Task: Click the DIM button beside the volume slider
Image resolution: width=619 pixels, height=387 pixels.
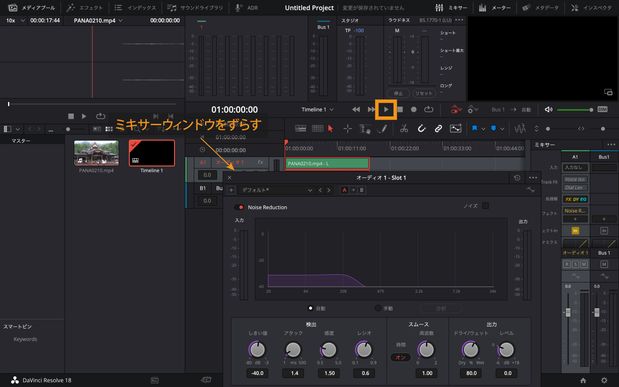Action: (602, 109)
